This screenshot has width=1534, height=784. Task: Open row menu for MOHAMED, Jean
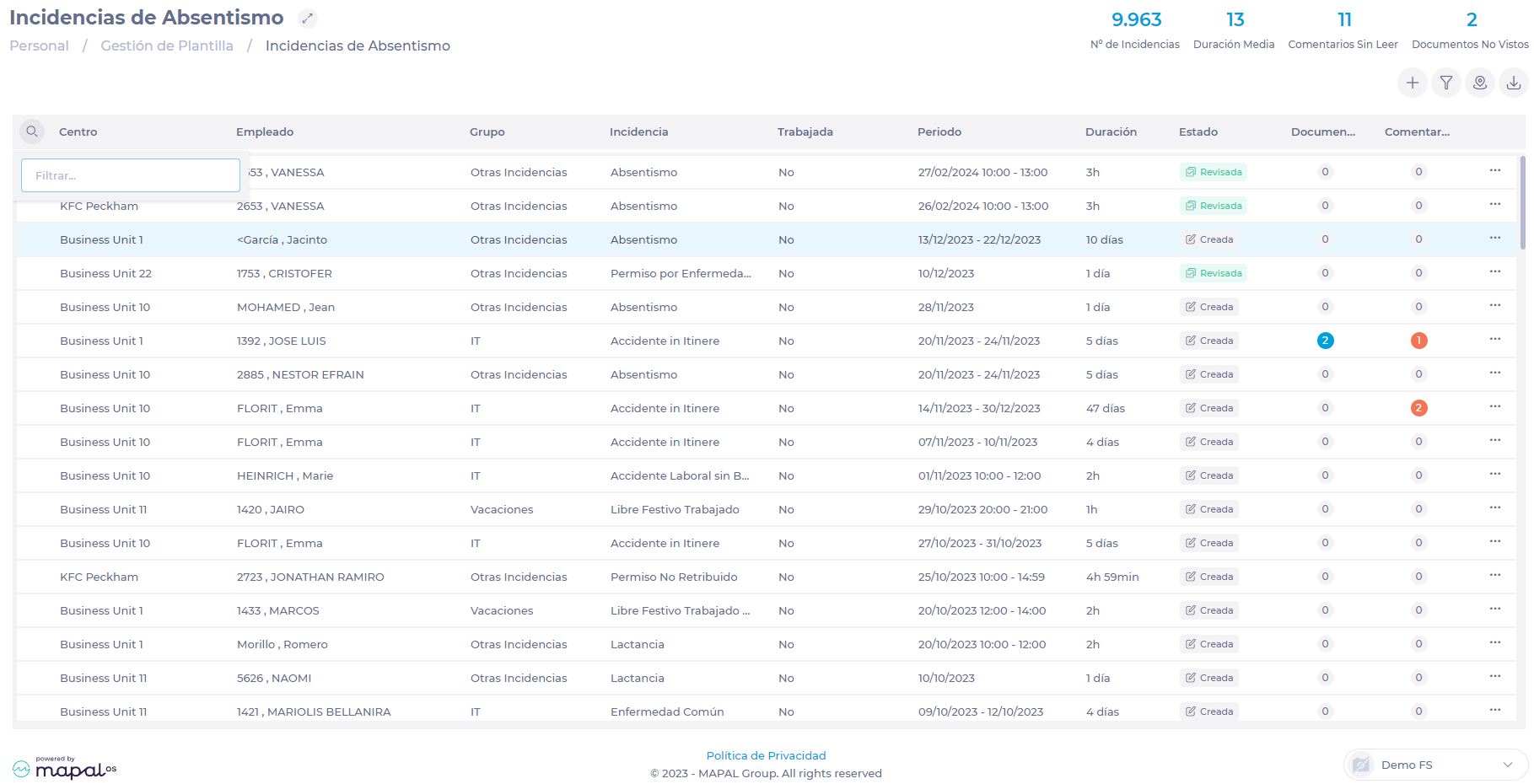coord(1495,306)
